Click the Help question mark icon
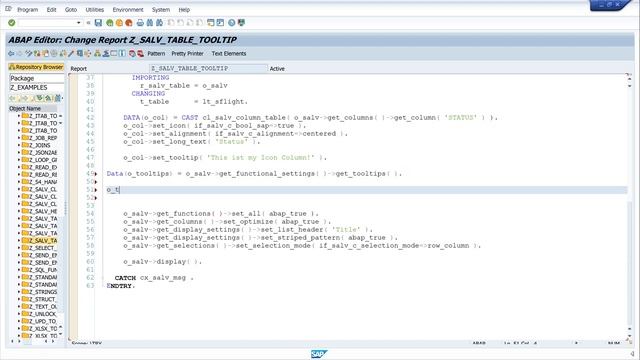Viewport: 640px width, 360px height. tap(231, 23)
